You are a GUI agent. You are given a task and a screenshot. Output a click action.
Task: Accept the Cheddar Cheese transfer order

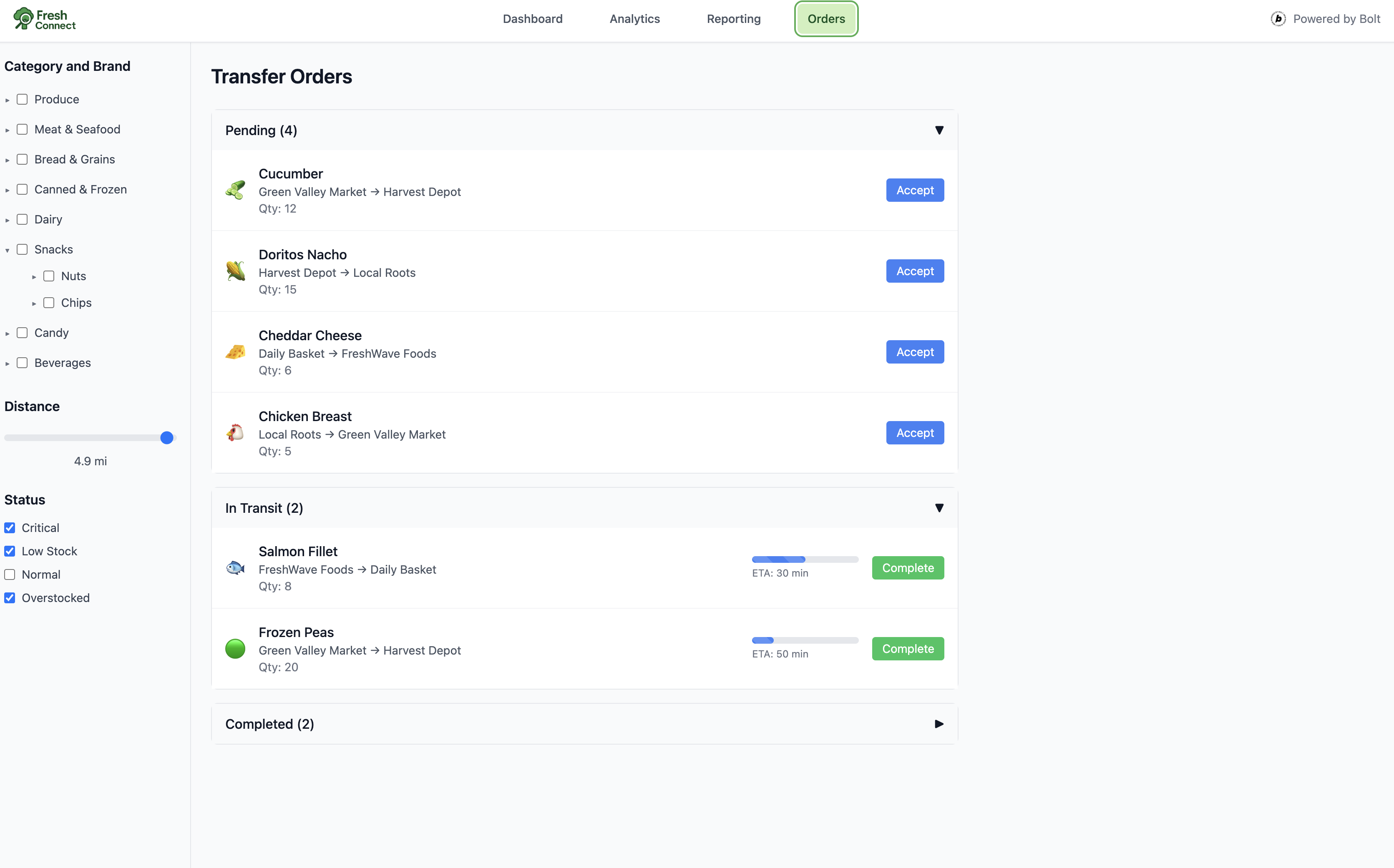click(914, 352)
